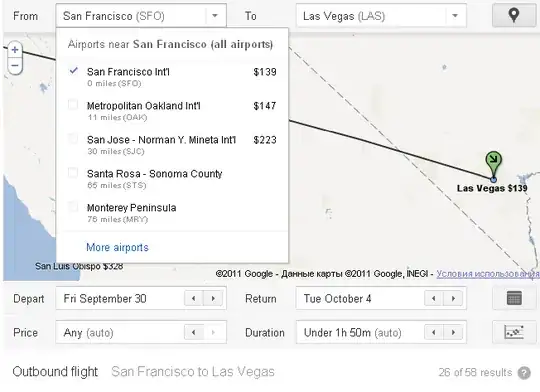Click 'Airports near San Francisco' header

pyautogui.click(x=170, y=44)
